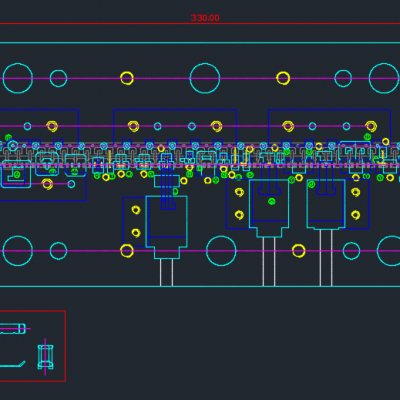Viewport: 400px width, 400px height.
Task: Select the red 330.00 dimension text
Action: point(205,18)
